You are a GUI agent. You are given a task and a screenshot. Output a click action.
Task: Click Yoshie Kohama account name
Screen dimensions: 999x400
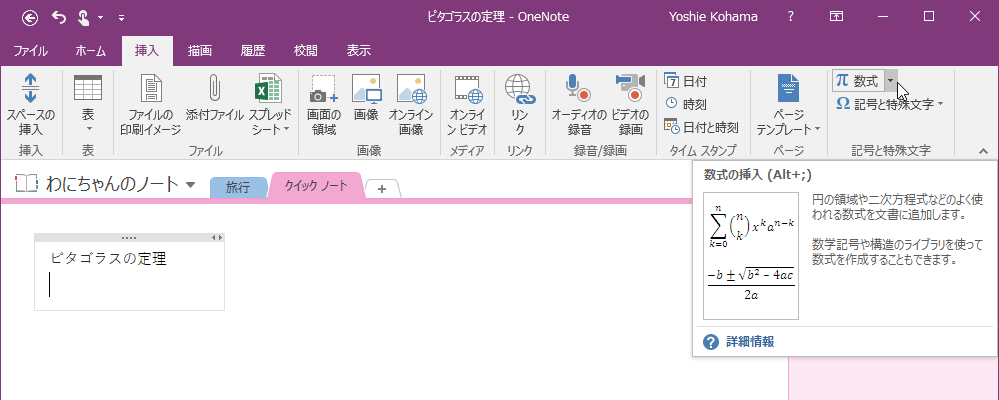[713, 17]
